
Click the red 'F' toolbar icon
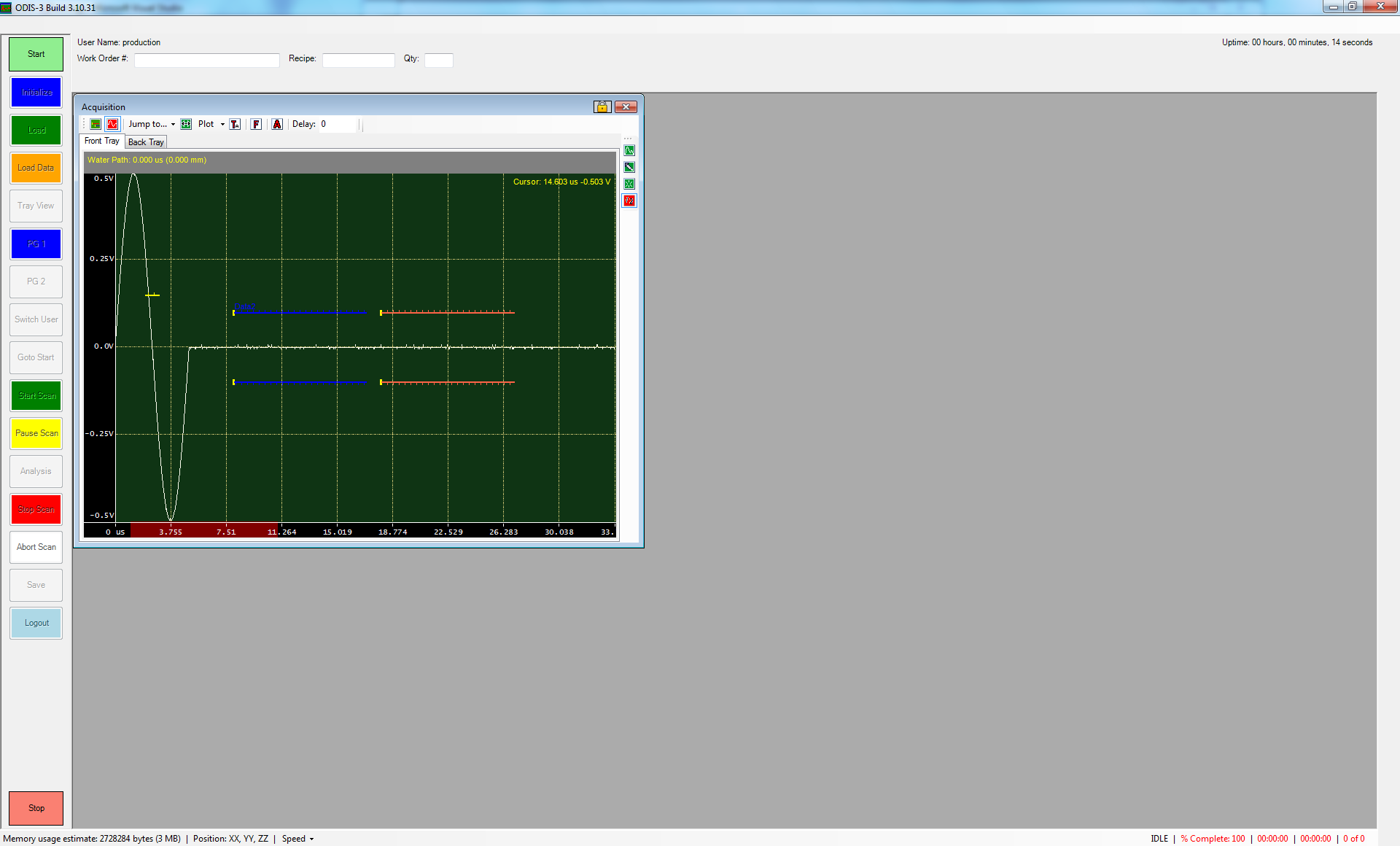[256, 124]
